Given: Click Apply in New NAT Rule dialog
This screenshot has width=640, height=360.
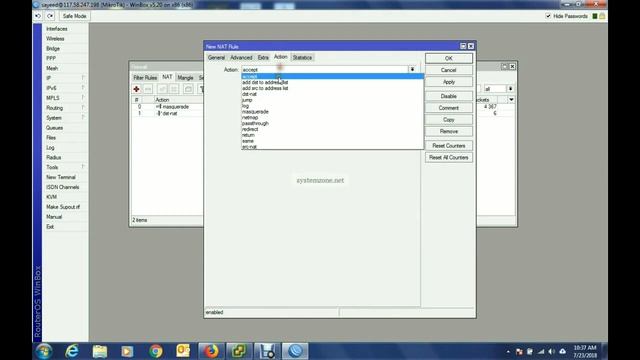Looking at the screenshot, I should pos(449,82).
